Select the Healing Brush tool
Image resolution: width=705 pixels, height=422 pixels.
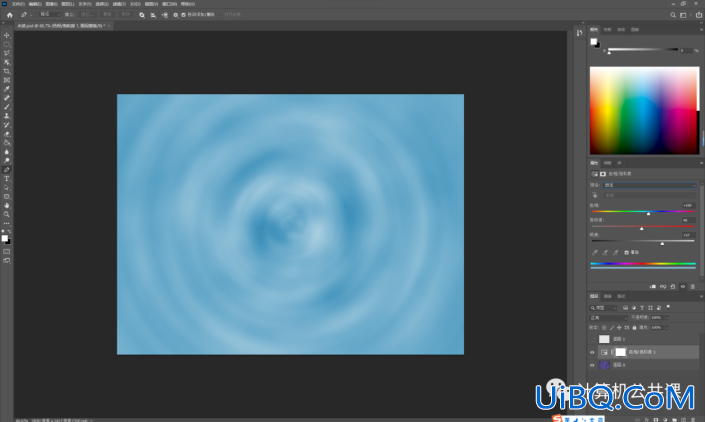(7, 98)
